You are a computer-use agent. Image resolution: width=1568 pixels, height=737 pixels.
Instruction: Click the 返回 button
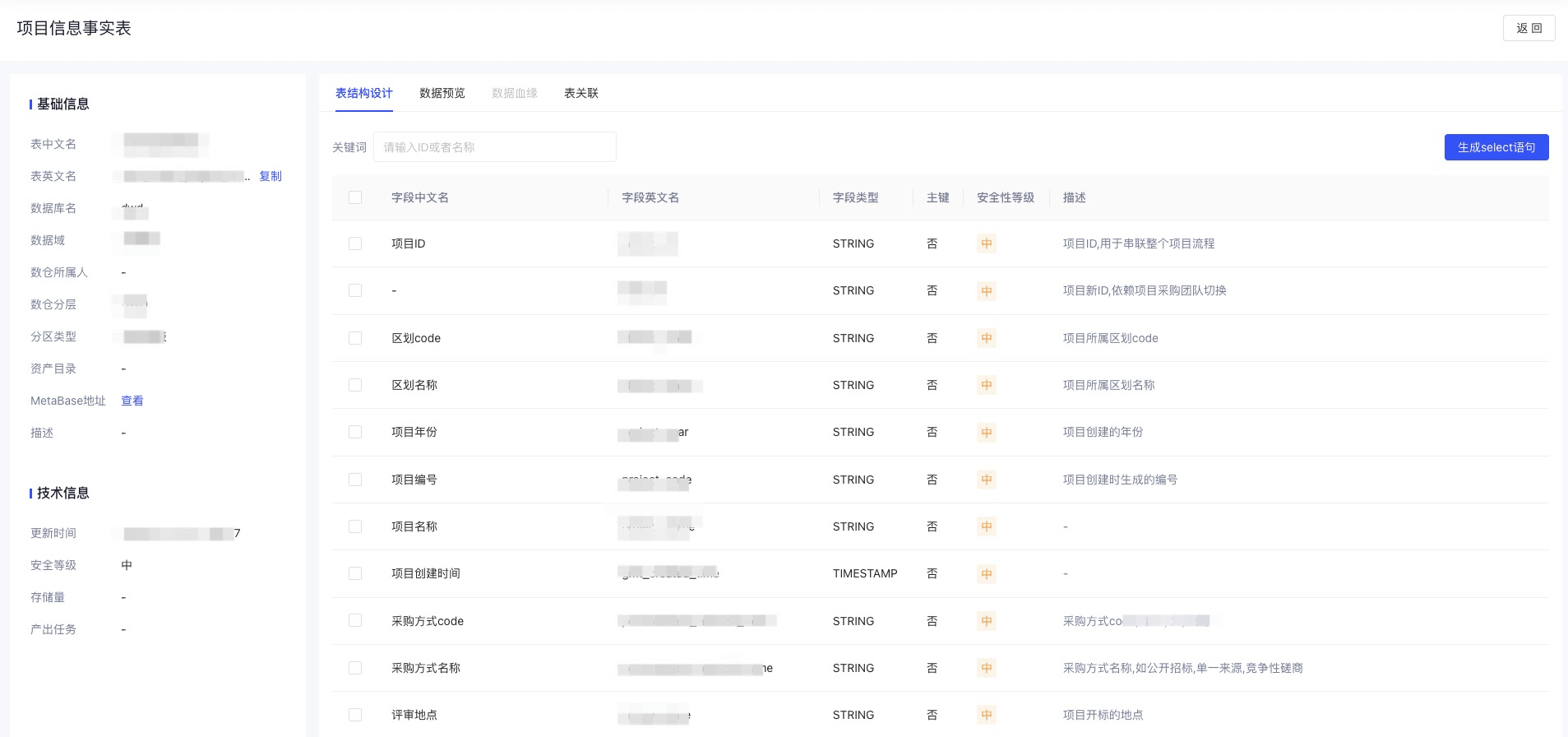pyautogui.click(x=1529, y=28)
